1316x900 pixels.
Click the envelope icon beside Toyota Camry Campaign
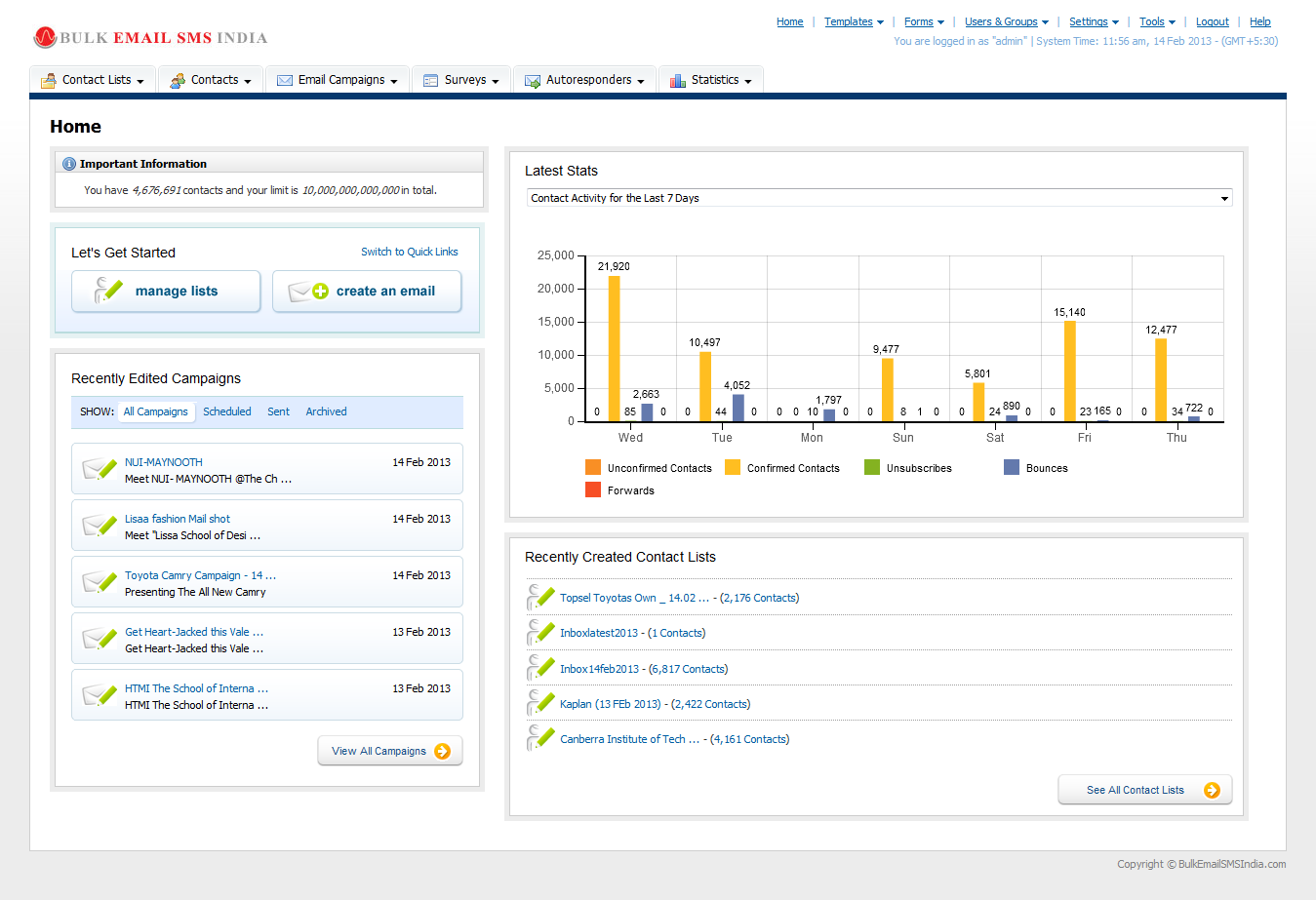(x=100, y=582)
